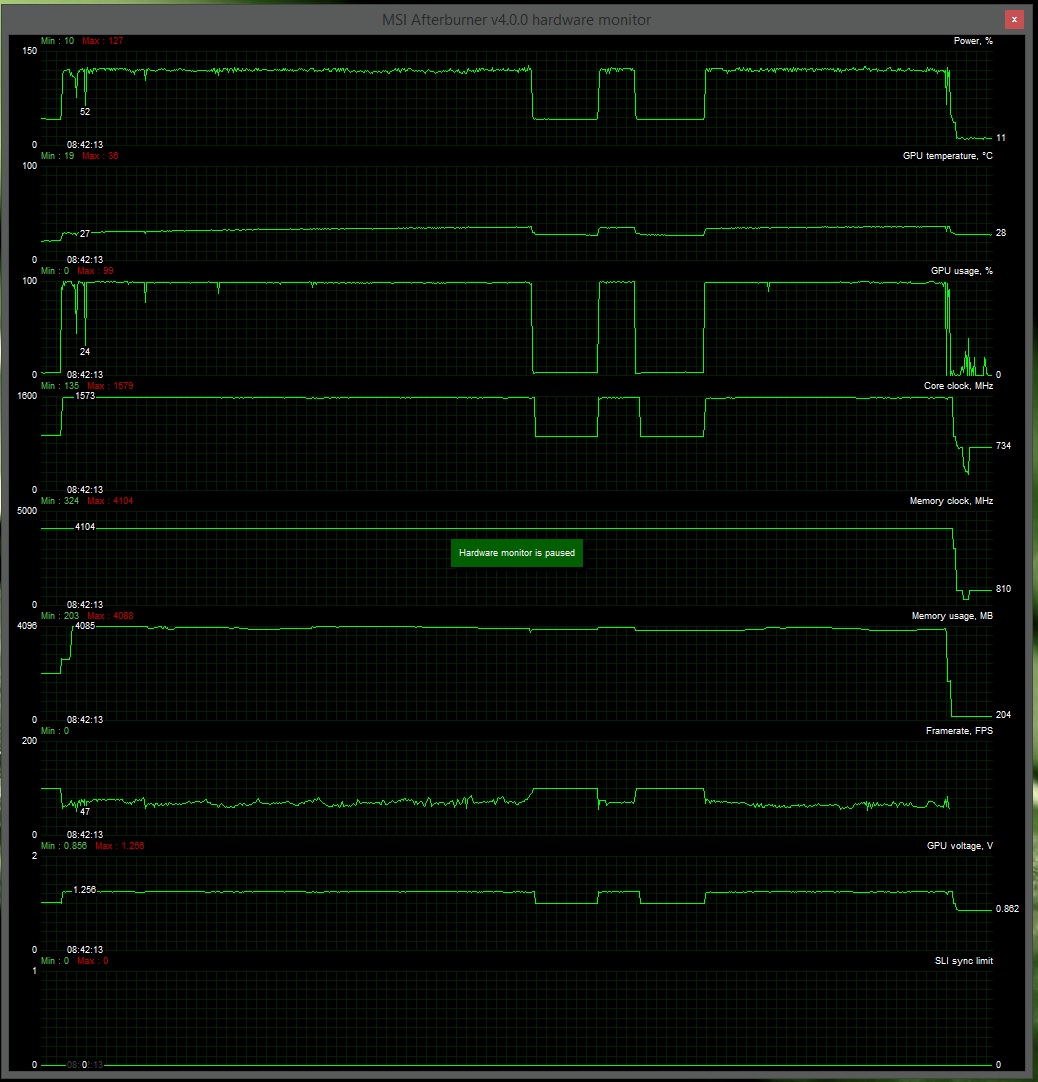Screen dimensions: 1038x1082
Task: Click the Memory usage 'Max : 4088' value
Action: [110, 616]
